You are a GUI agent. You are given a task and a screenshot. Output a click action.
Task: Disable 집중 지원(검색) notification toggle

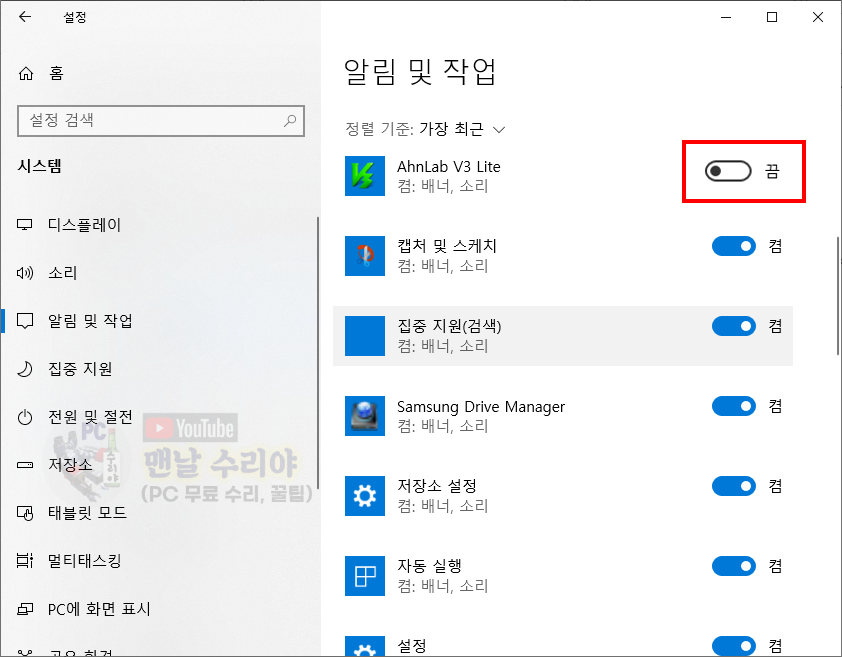tap(734, 326)
